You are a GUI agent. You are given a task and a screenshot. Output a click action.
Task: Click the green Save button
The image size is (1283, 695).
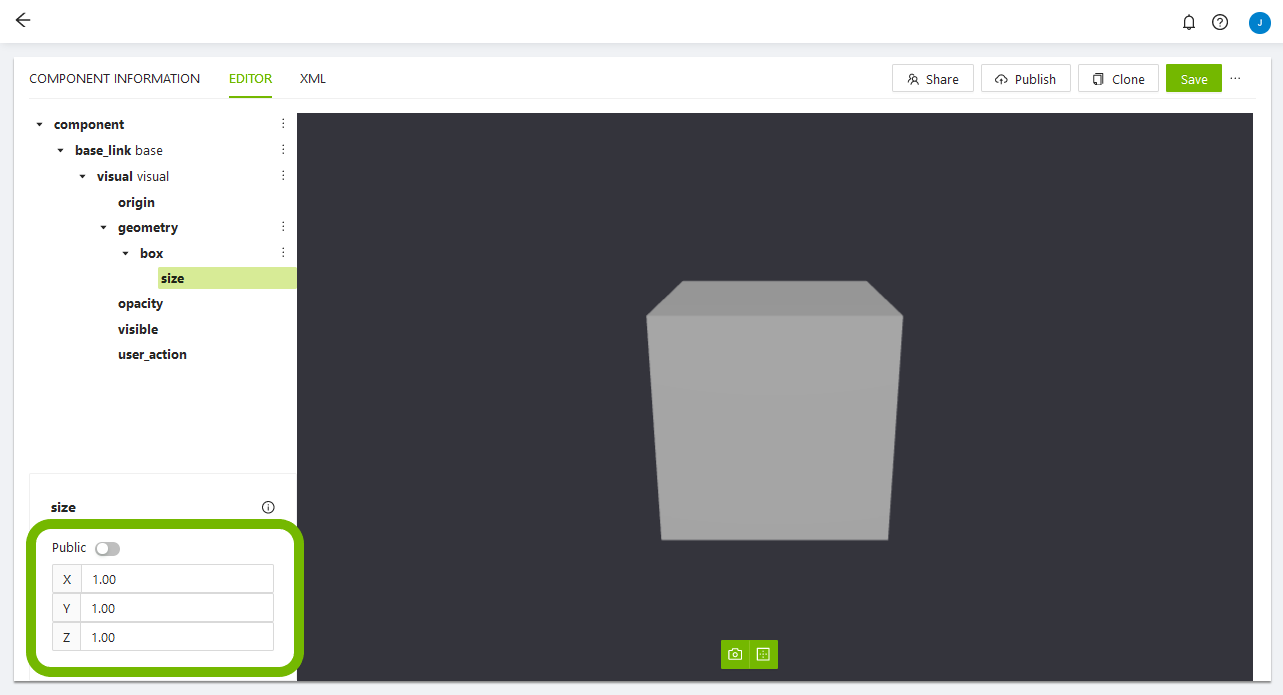click(1193, 79)
